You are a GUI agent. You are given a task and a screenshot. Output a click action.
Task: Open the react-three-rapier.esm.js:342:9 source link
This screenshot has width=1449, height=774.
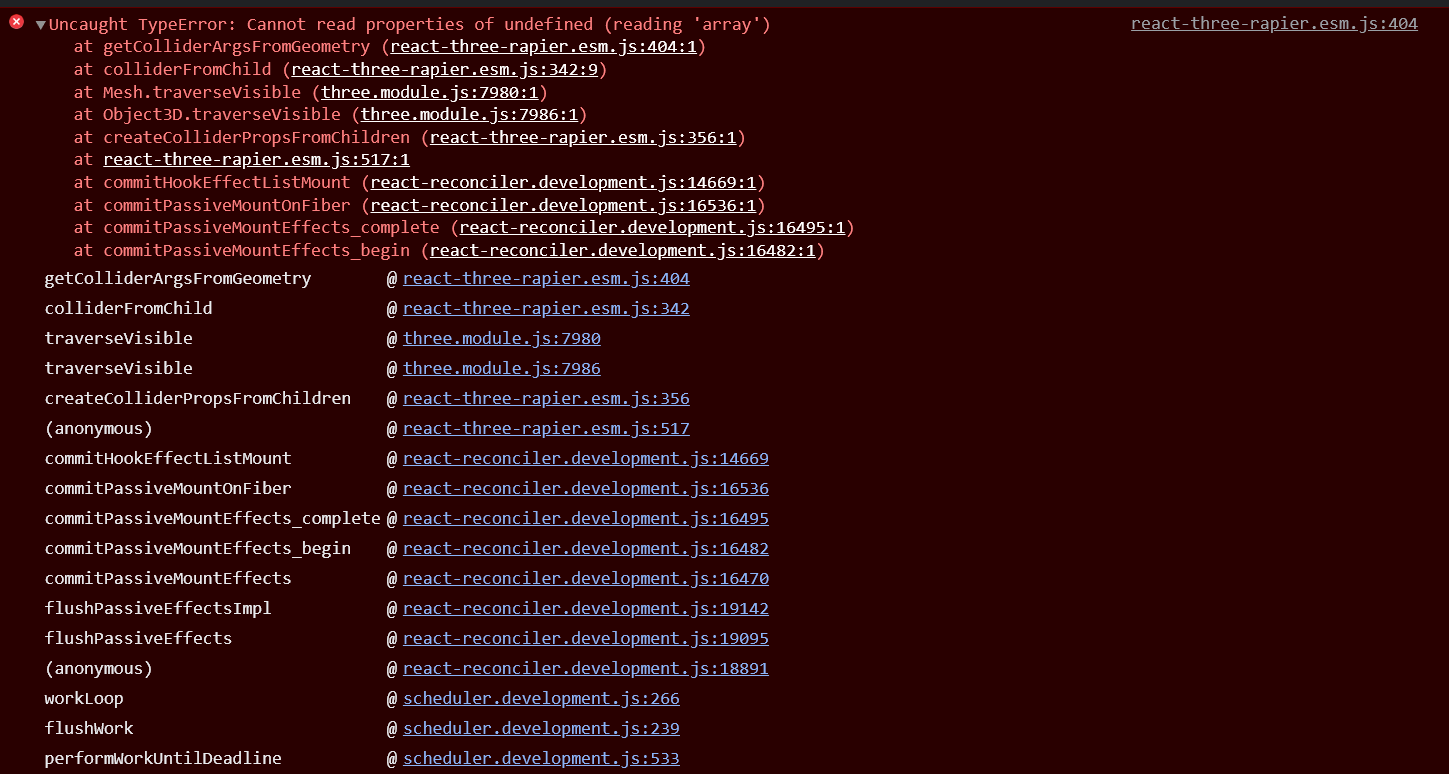(447, 69)
